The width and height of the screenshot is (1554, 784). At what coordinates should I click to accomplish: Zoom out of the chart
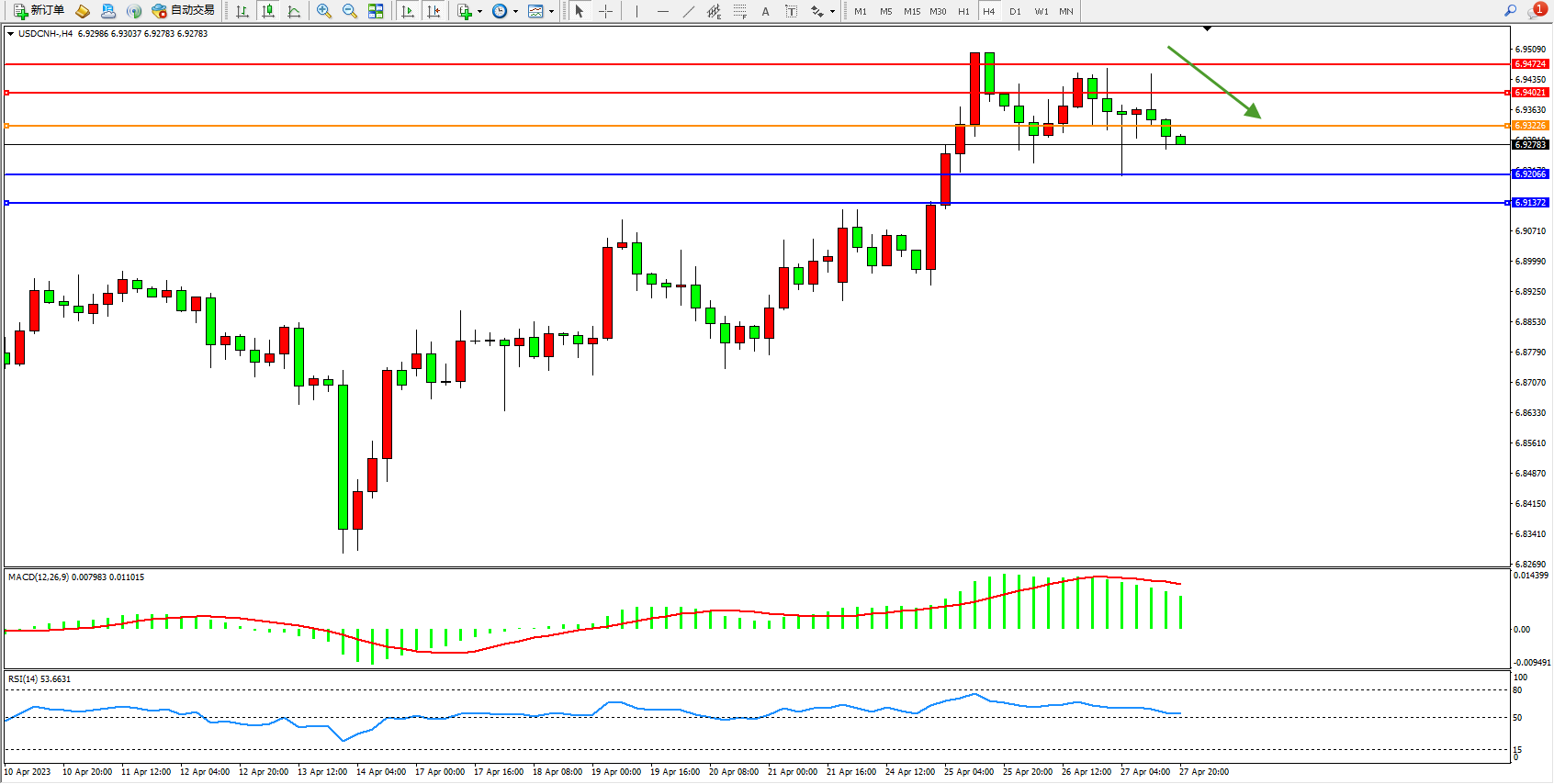click(349, 11)
